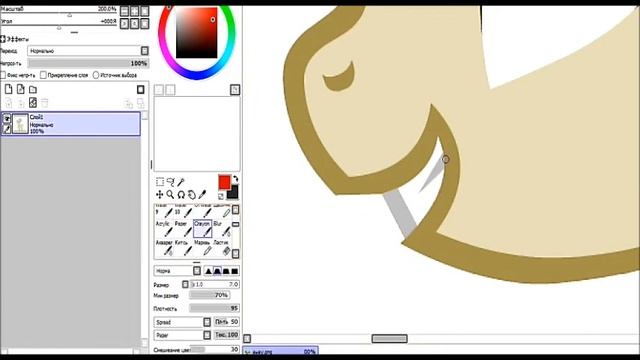The width and height of the screenshot is (640, 360).
Task: Toggle the brush size multiplier button
Action: tap(185, 284)
